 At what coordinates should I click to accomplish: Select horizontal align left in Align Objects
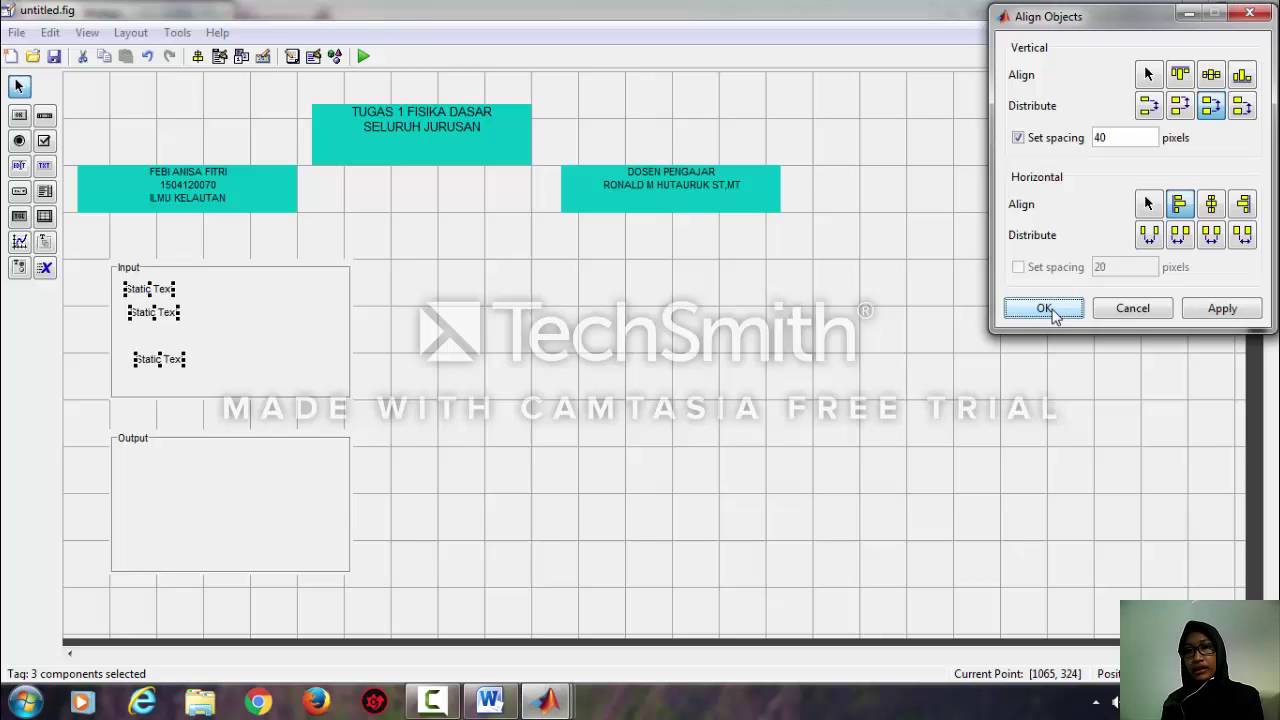tap(1180, 204)
